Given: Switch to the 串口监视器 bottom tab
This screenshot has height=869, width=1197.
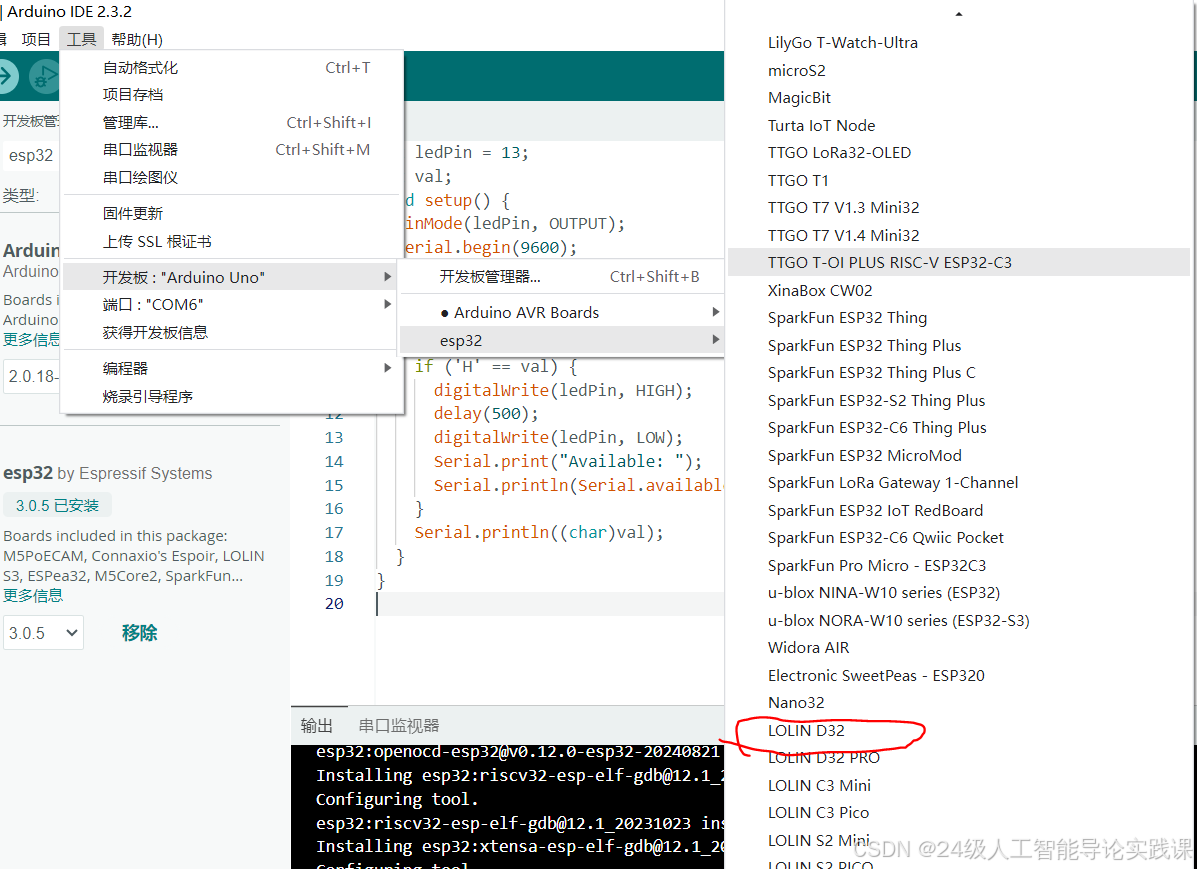Looking at the screenshot, I should (398, 725).
